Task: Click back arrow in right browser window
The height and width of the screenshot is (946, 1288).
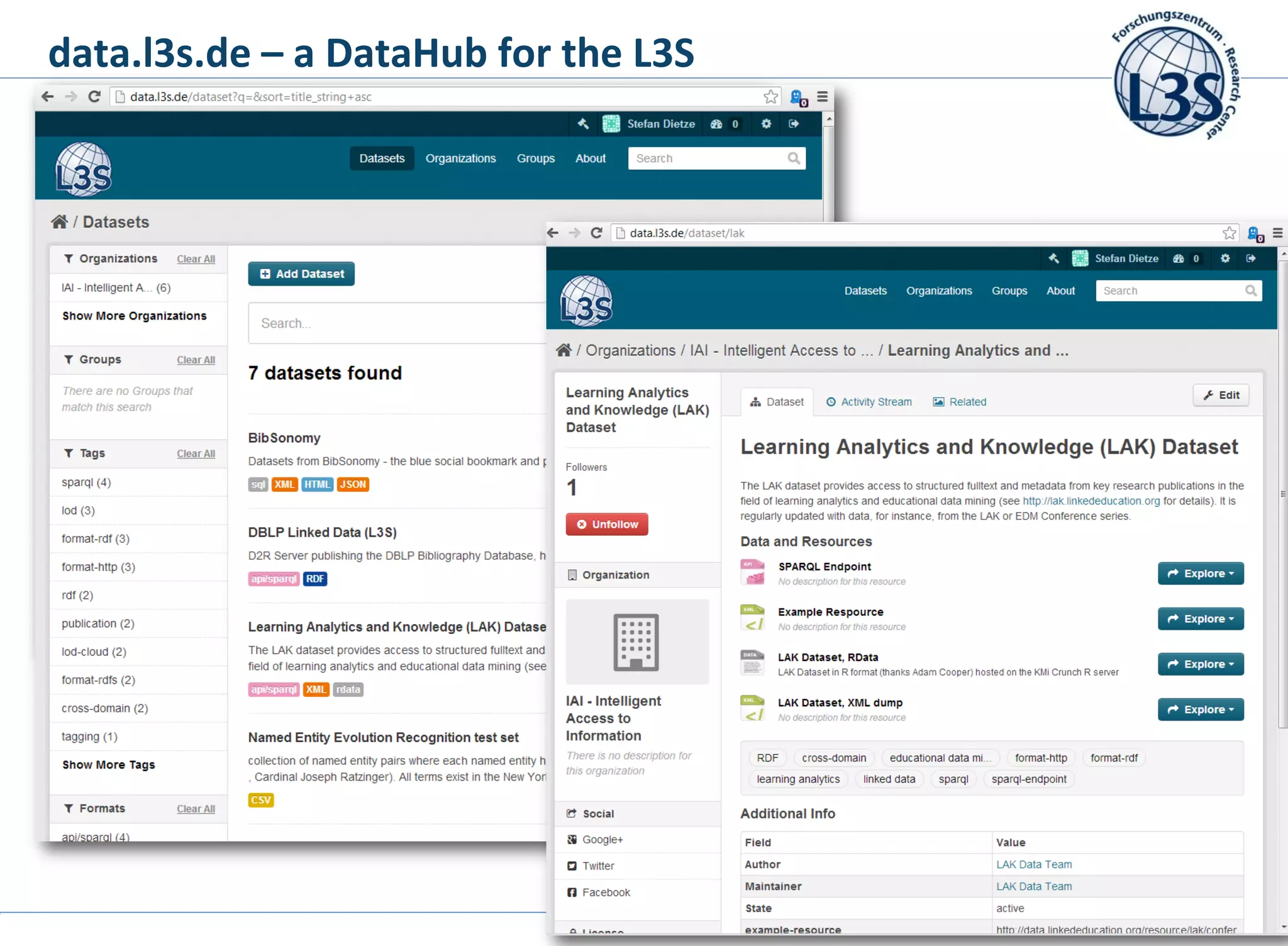Action: [553, 233]
